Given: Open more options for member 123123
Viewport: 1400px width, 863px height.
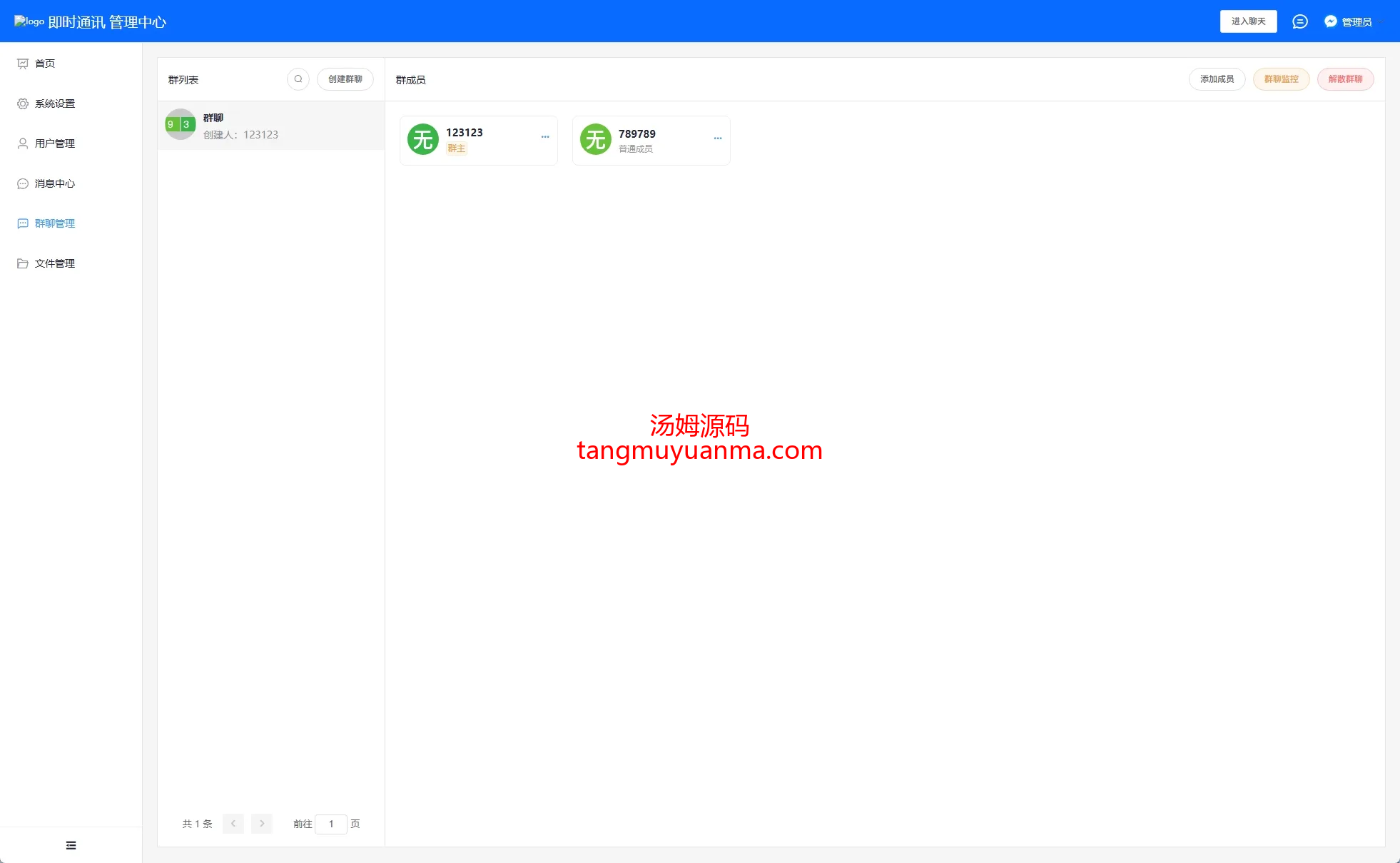Looking at the screenshot, I should (545, 137).
